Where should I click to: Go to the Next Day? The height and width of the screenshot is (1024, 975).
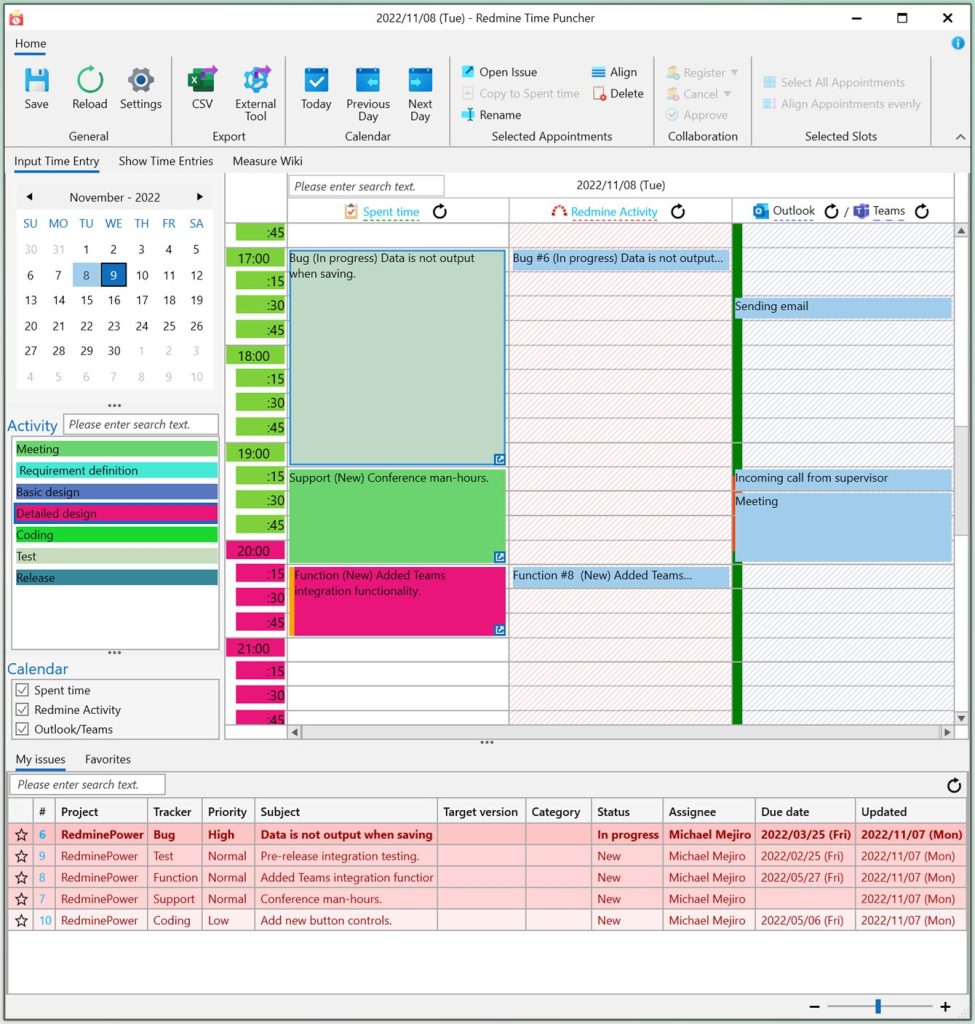click(x=420, y=80)
